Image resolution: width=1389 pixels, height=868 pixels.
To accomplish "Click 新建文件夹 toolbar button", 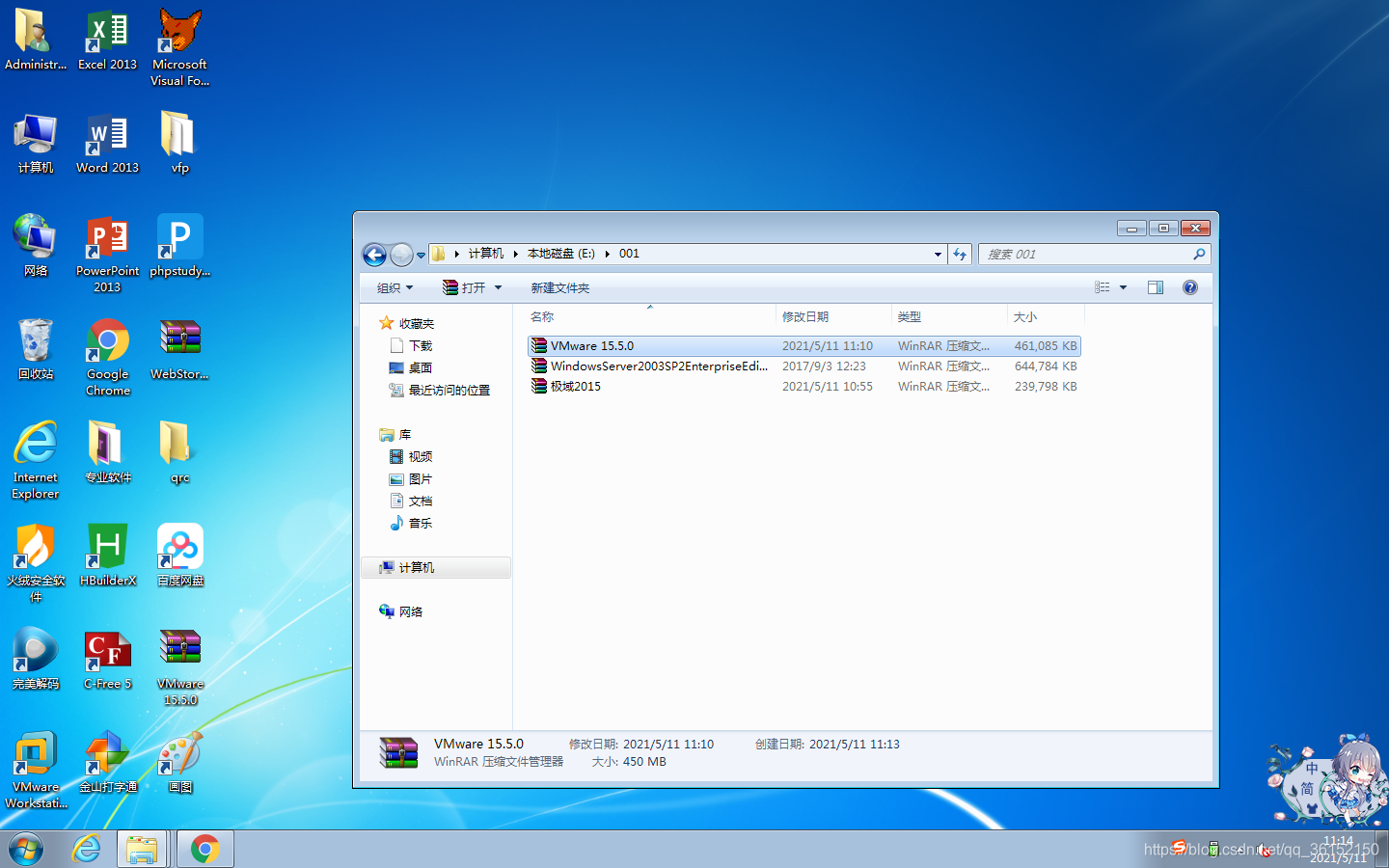I will 559,287.
